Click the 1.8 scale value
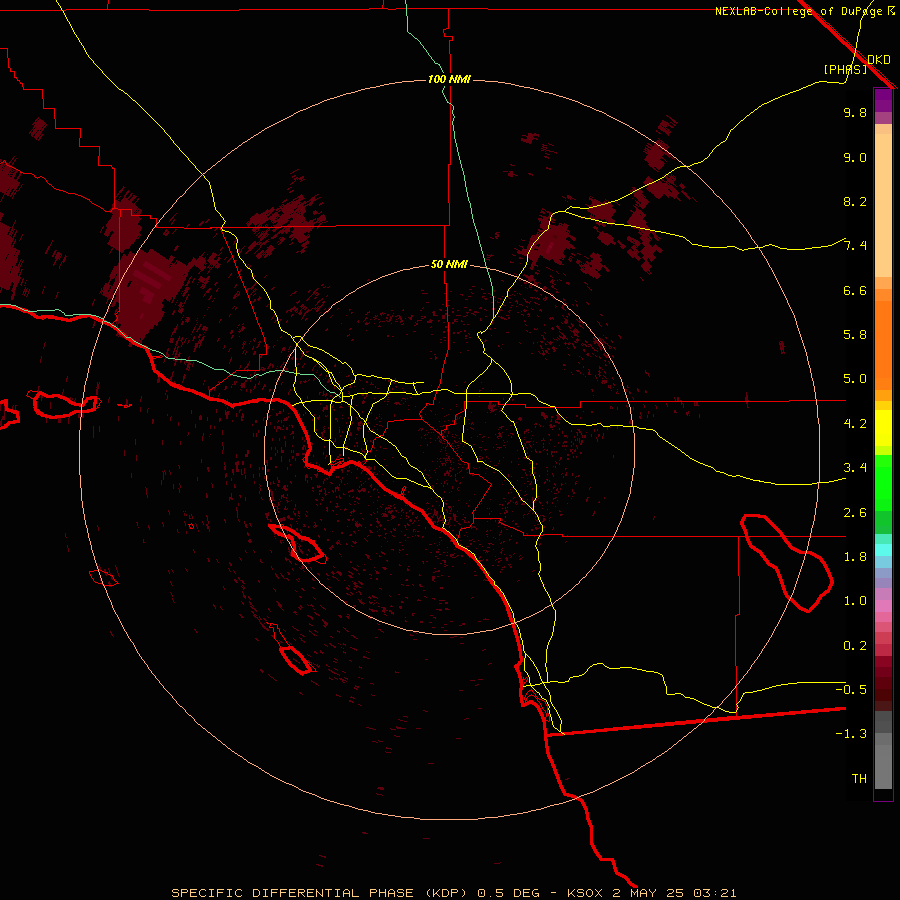 pyautogui.click(x=855, y=557)
